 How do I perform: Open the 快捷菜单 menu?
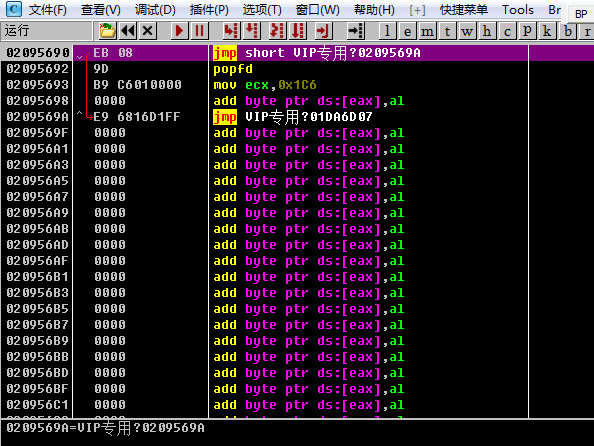pos(464,9)
